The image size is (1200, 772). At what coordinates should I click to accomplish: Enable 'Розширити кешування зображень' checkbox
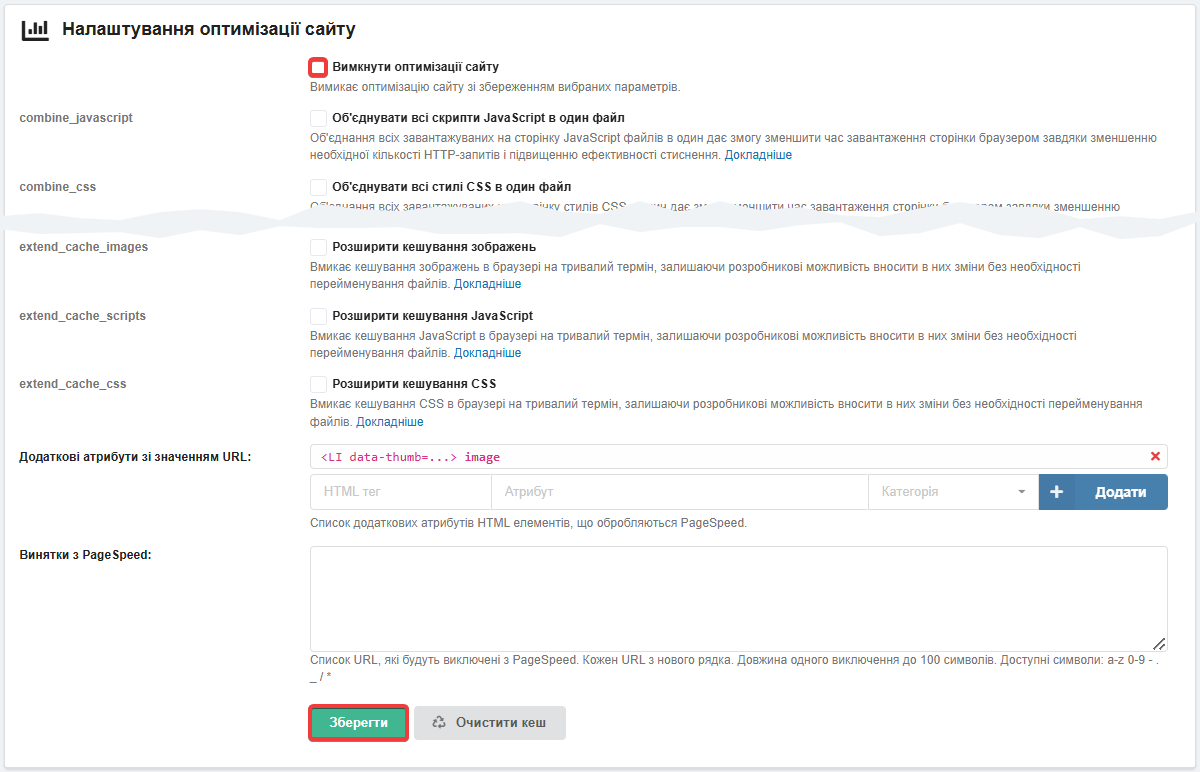(318, 247)
